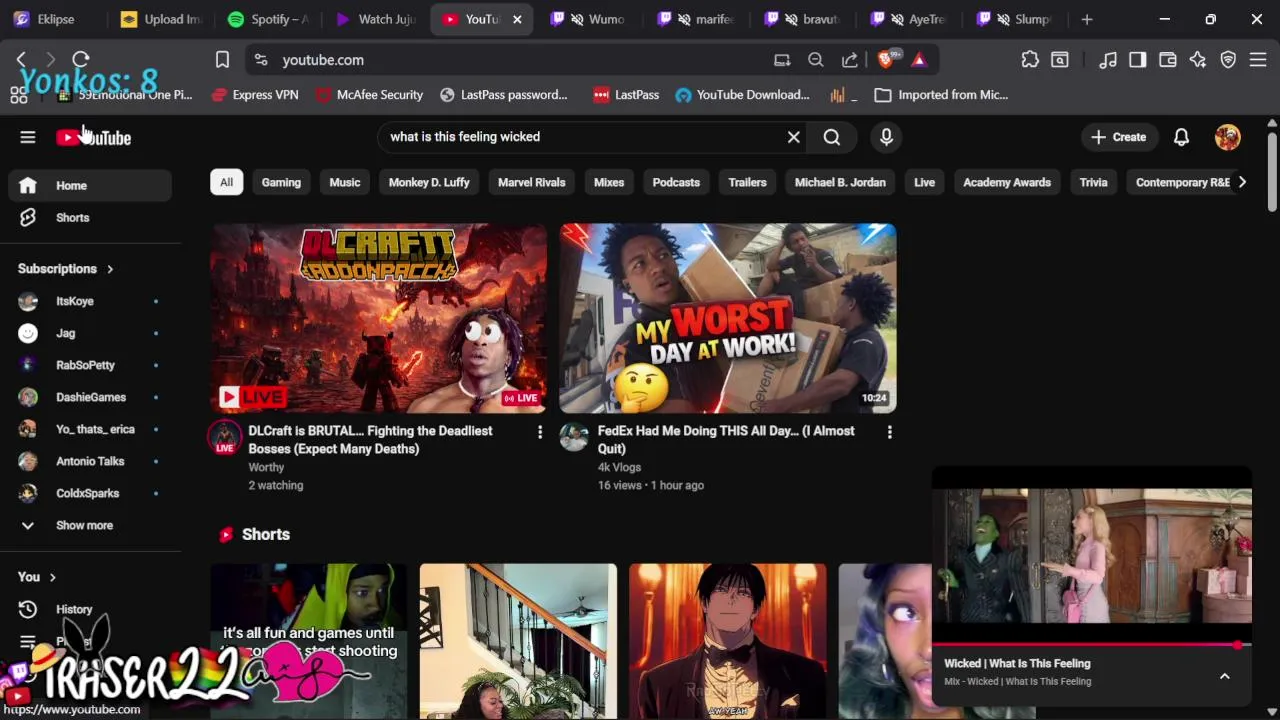
Task: Open the apps grid bookmark icon
Action: [18, 95]
